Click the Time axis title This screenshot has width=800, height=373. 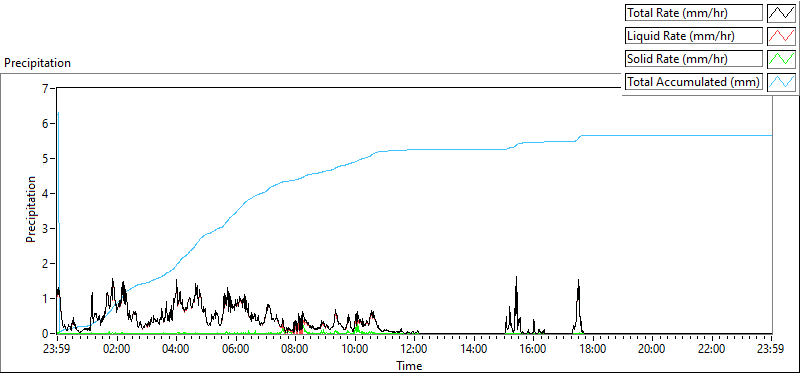[x=409, y=365]
